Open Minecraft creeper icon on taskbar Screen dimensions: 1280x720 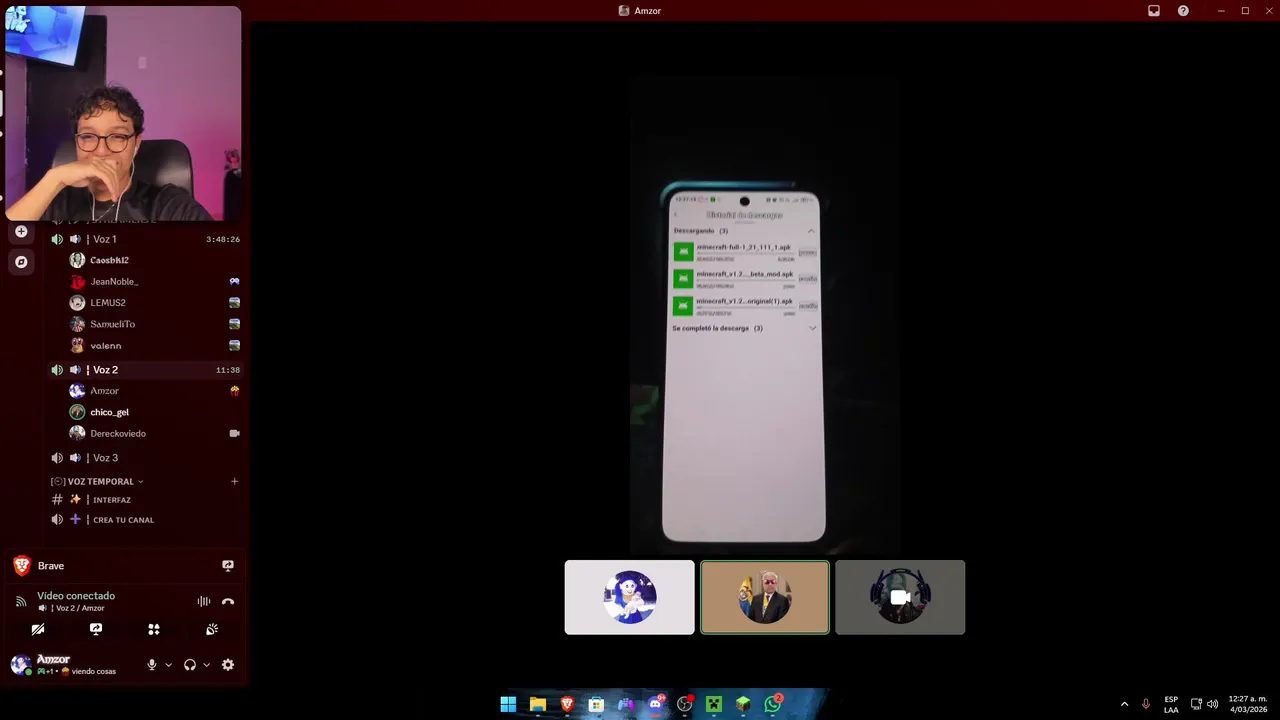click(714, 704)
